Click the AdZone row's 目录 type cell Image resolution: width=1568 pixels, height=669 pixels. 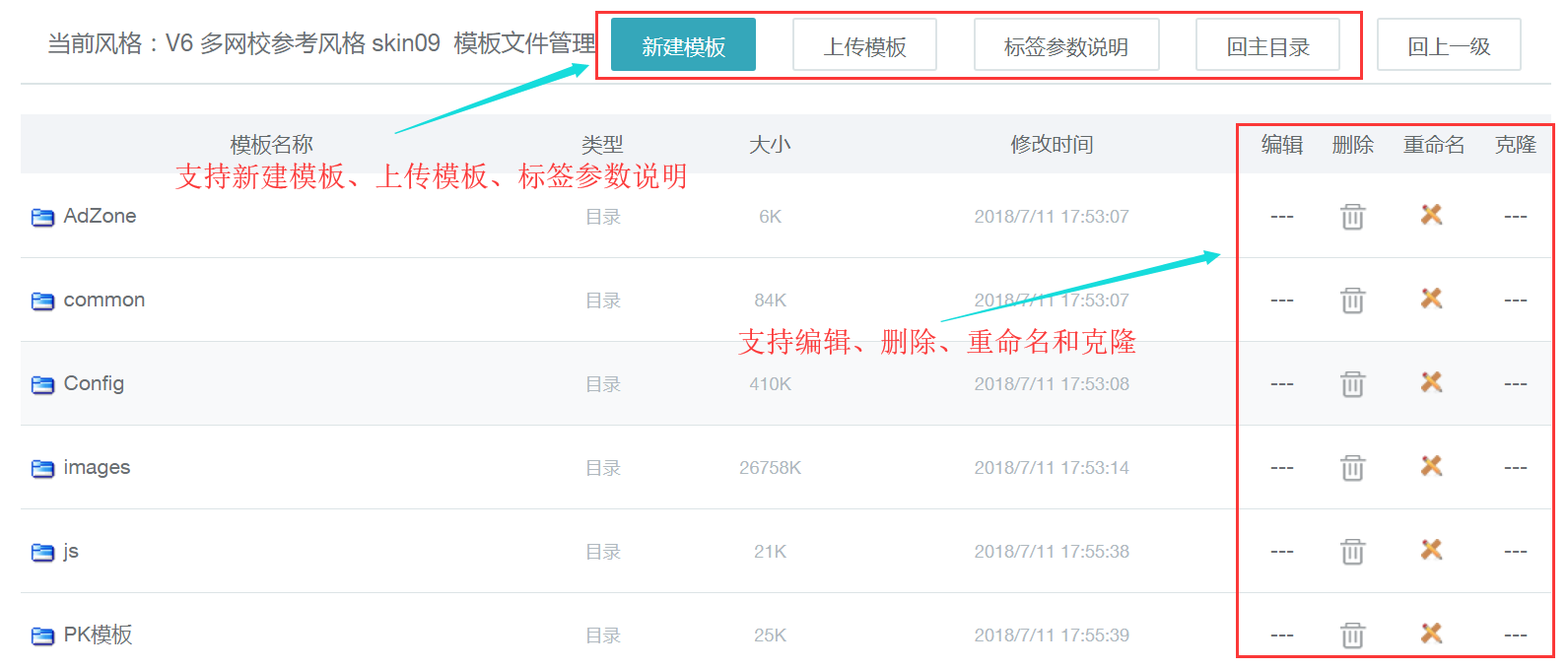(602, 217)
